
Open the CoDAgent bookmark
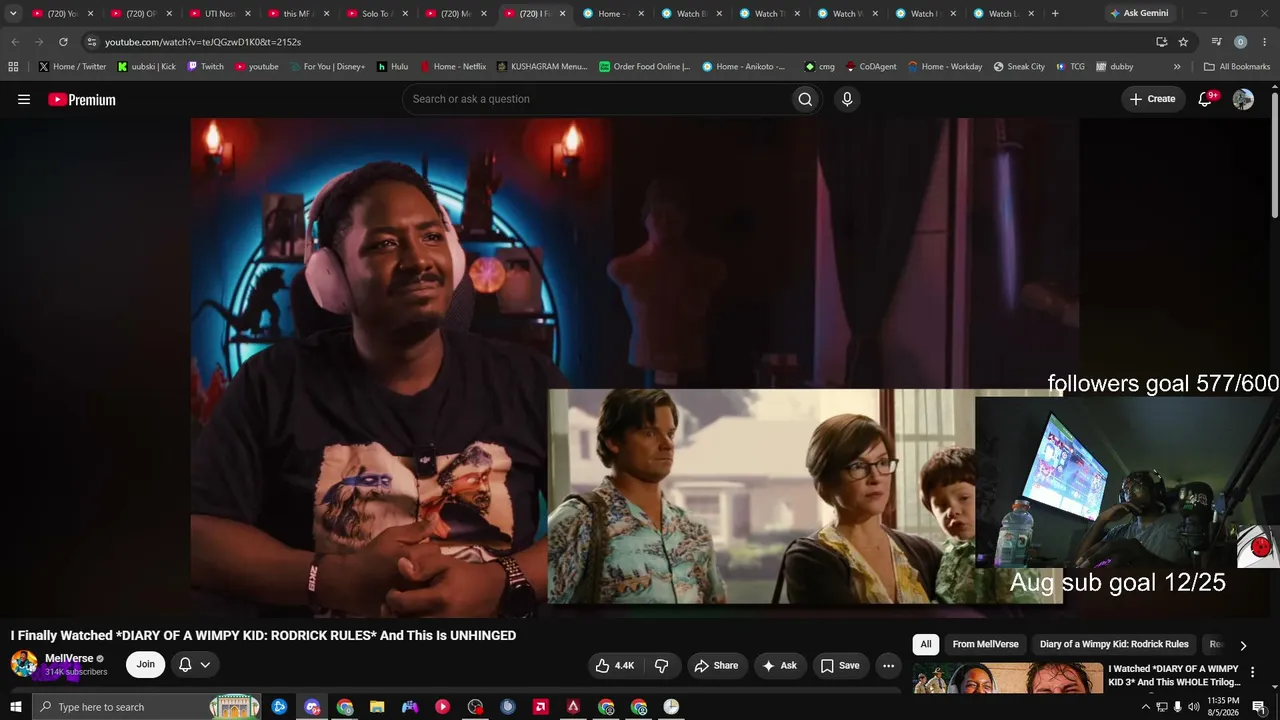pyautogui.click(x=871, y=67)
